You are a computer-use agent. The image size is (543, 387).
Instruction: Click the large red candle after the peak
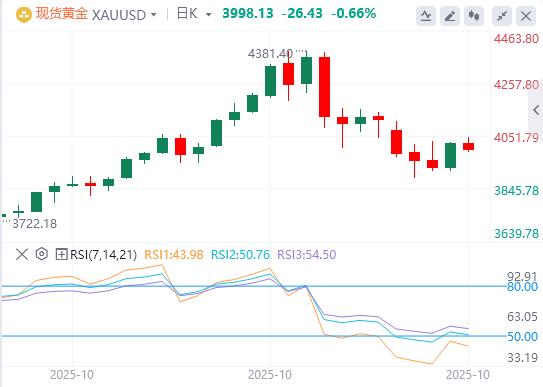pos(324,87)
